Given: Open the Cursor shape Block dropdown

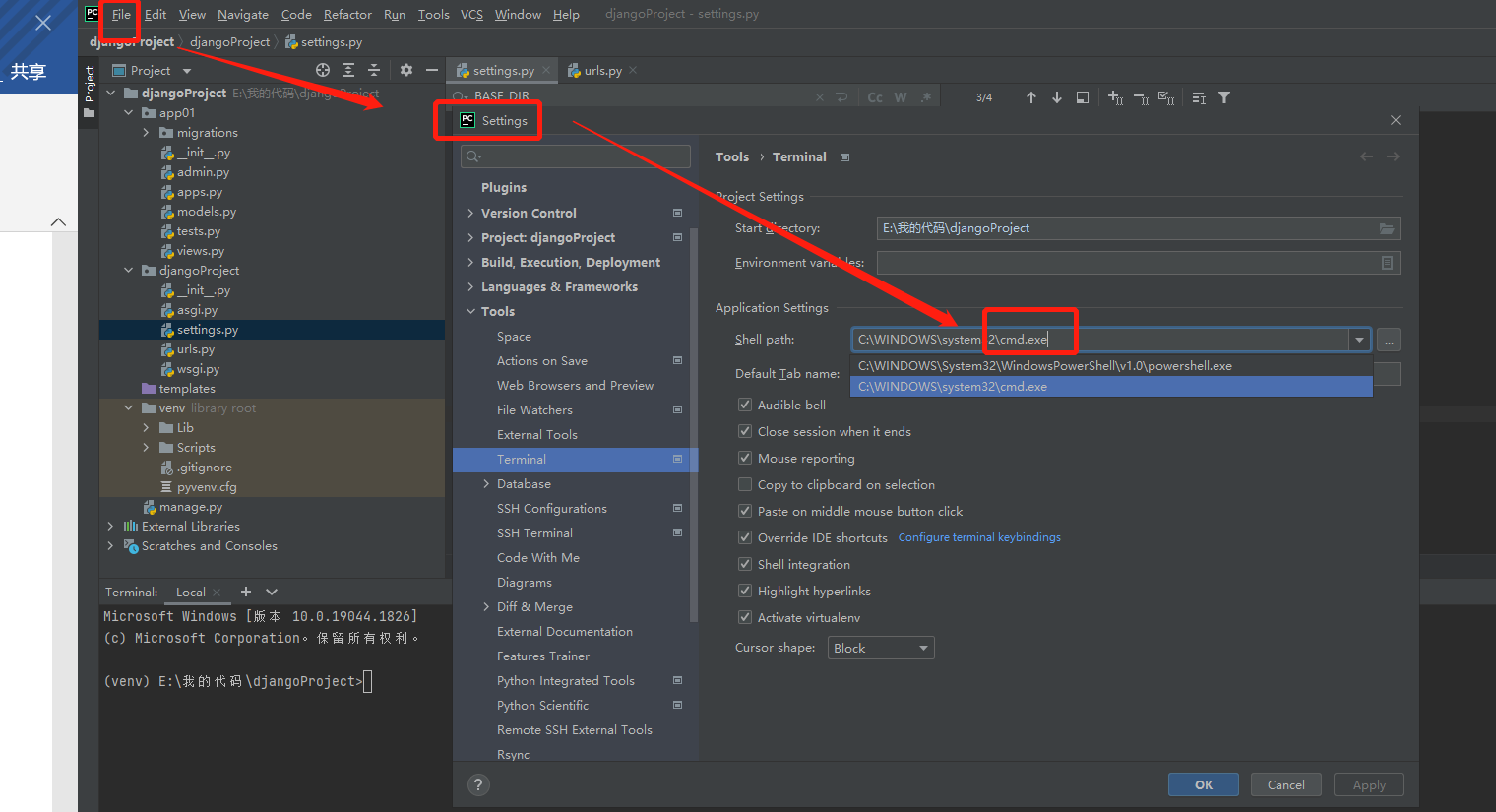Looking at the screenshot, I should (x=880, y=648).
